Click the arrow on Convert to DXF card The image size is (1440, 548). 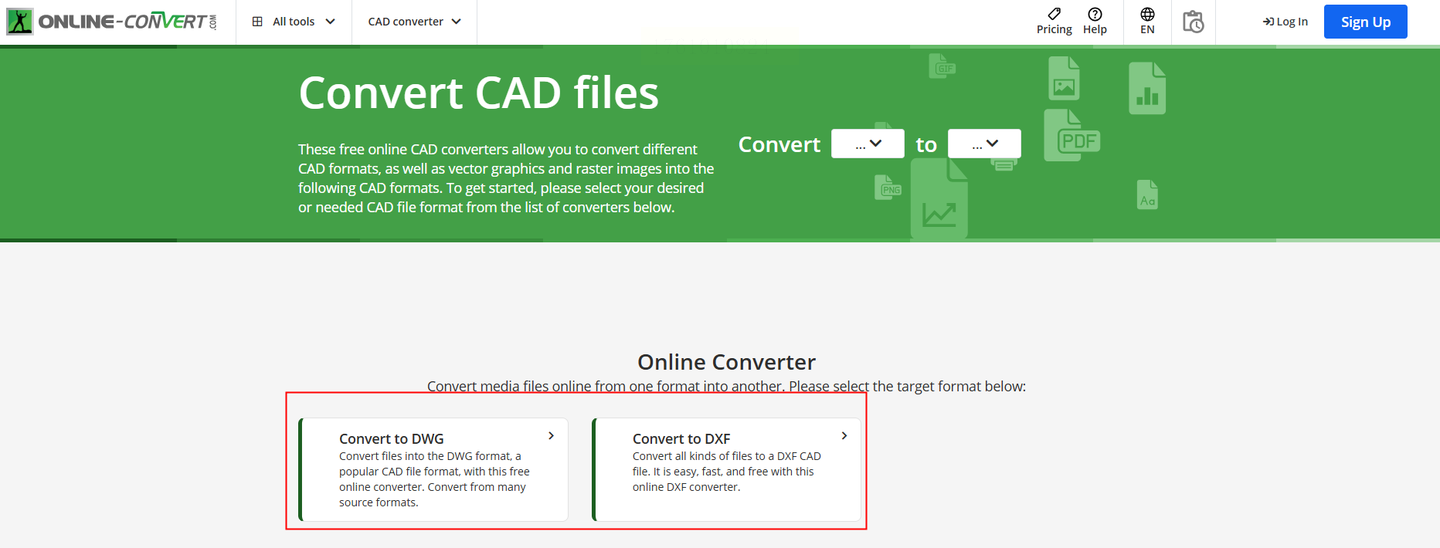844,436
